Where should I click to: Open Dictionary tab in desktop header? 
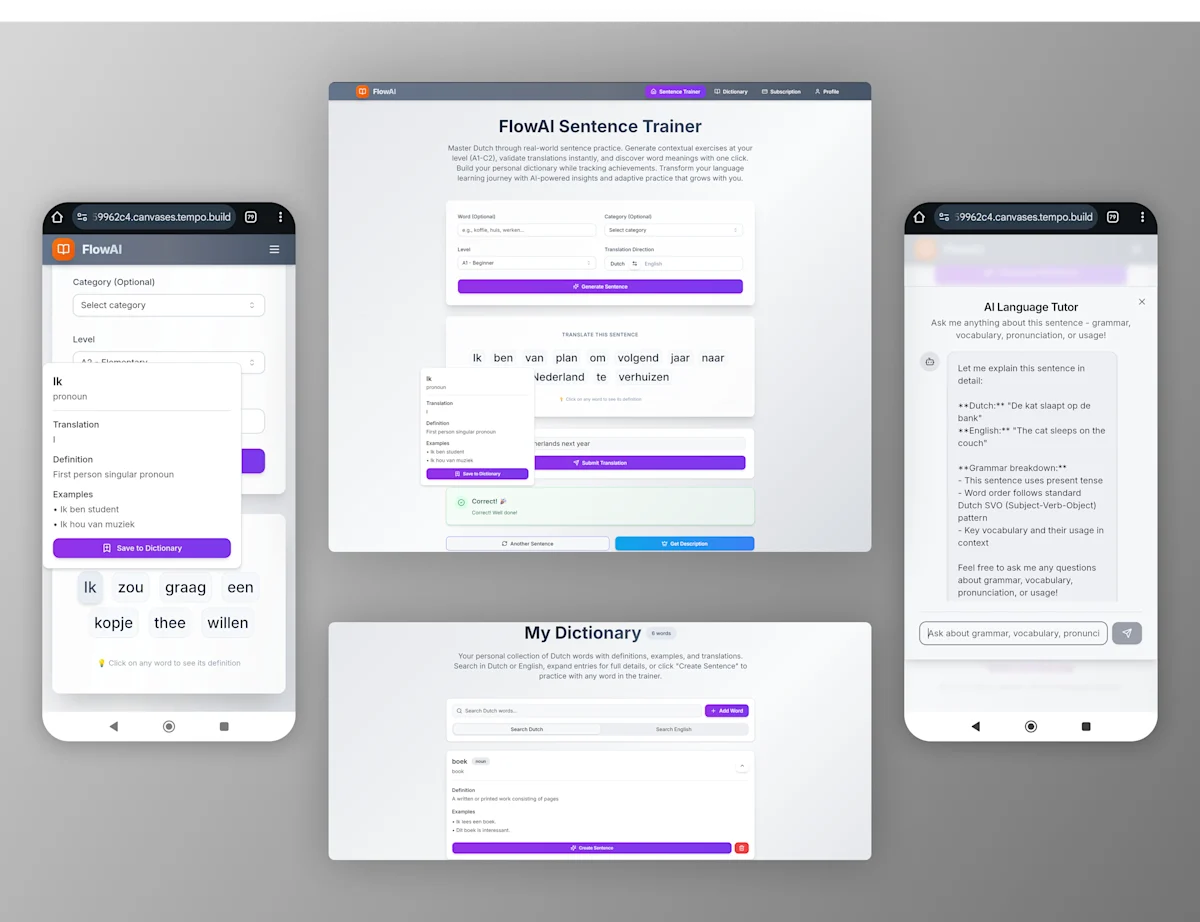[731, 91]
